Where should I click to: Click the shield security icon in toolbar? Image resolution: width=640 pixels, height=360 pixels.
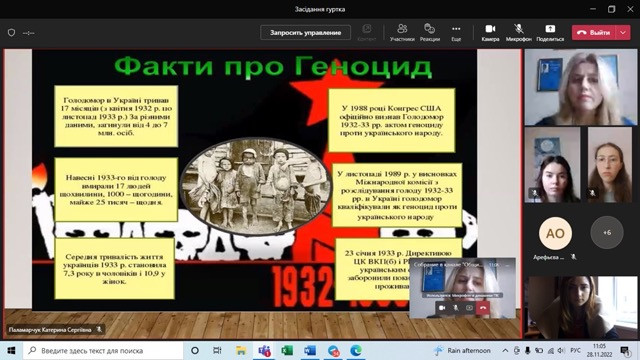(x=11, y=33)
